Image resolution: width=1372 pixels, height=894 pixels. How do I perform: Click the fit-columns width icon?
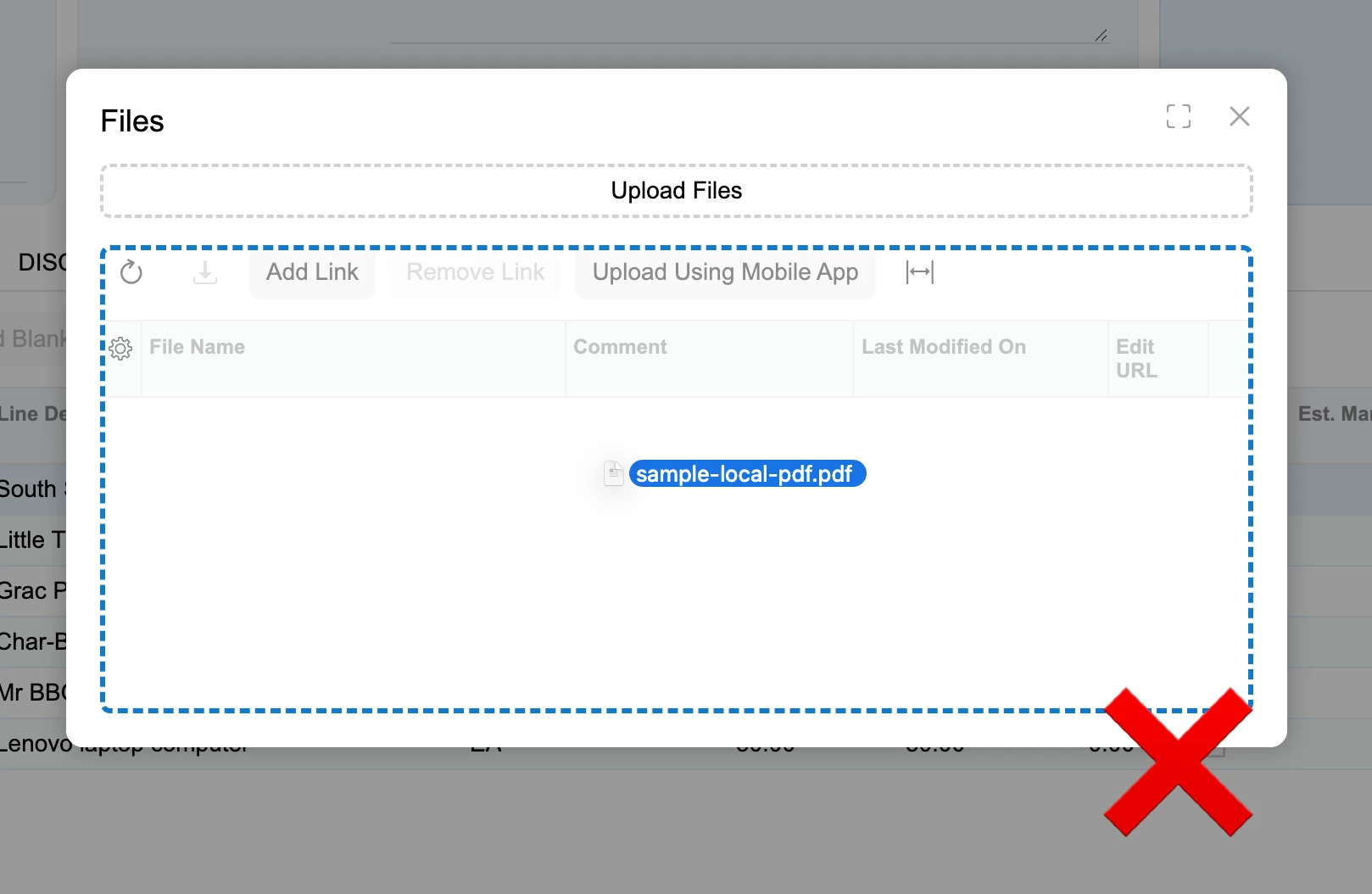tap(920, 272)
